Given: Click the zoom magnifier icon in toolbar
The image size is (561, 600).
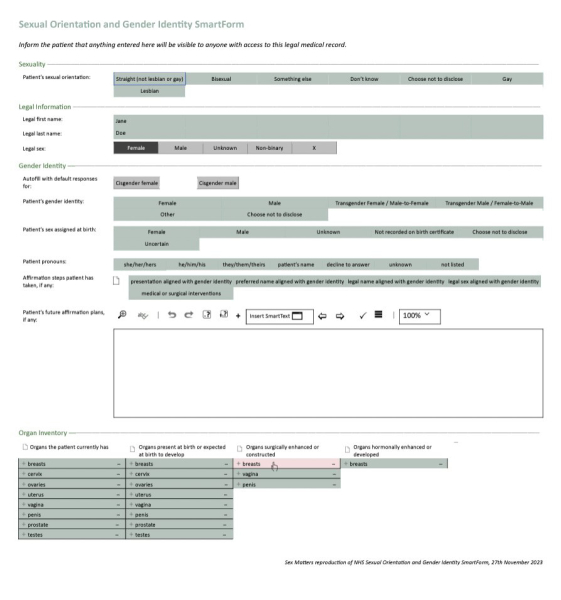Looking at the screenshot, I should pyautogui.click(x=122, y=315).
